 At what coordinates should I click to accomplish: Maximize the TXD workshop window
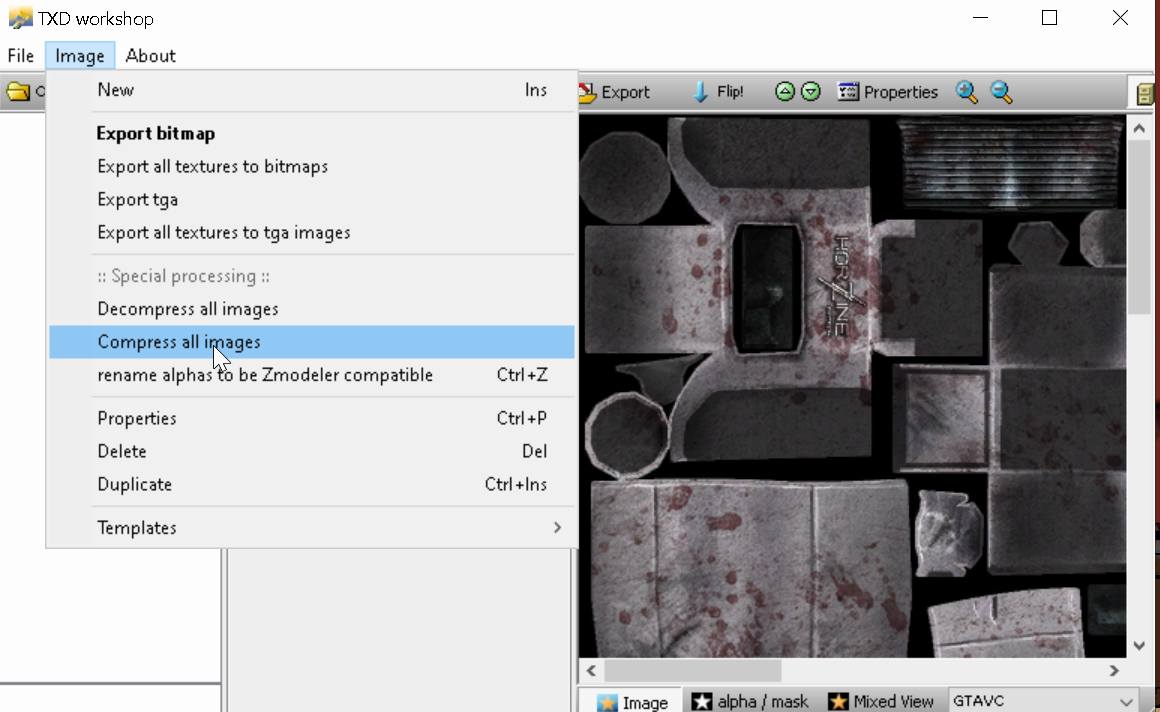tap(1049, 18)
